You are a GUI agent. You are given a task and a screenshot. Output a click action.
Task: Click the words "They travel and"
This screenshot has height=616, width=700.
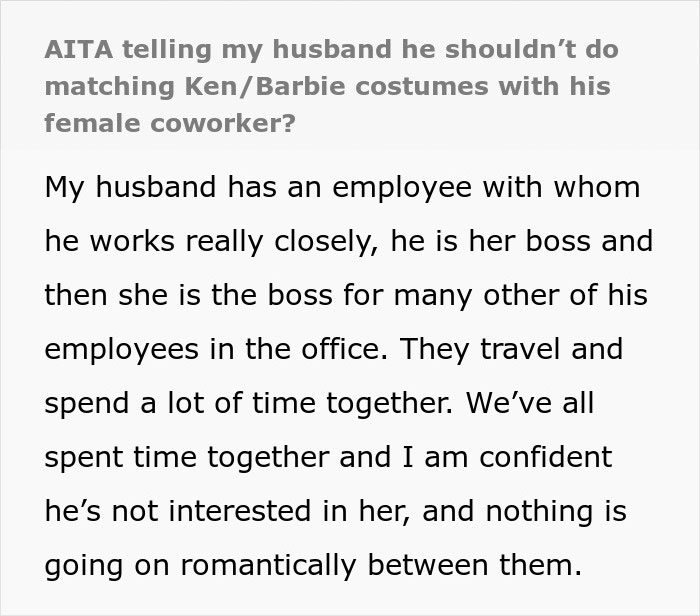pyautogui.click(x=511, y=350)
